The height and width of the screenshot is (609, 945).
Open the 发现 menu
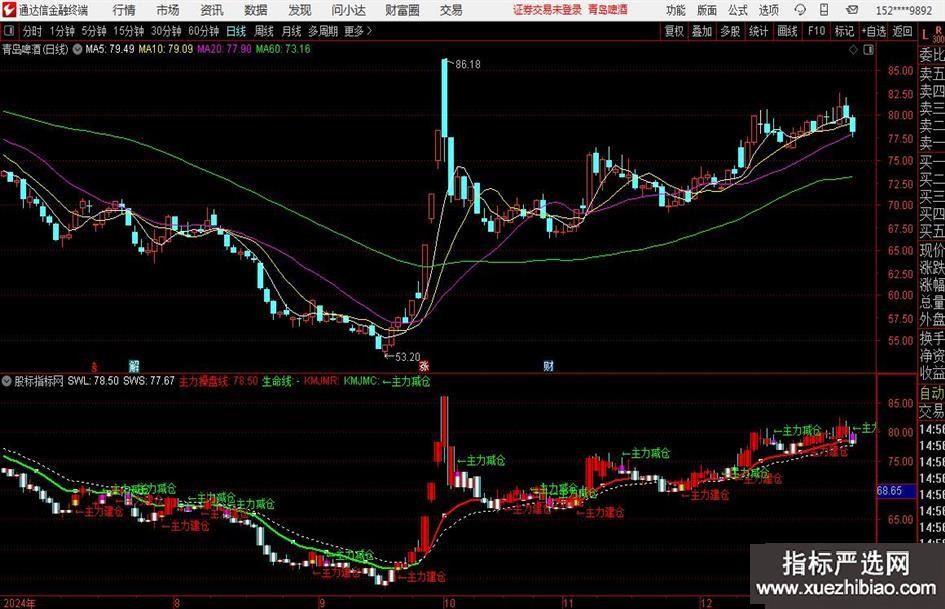[300, 10]
